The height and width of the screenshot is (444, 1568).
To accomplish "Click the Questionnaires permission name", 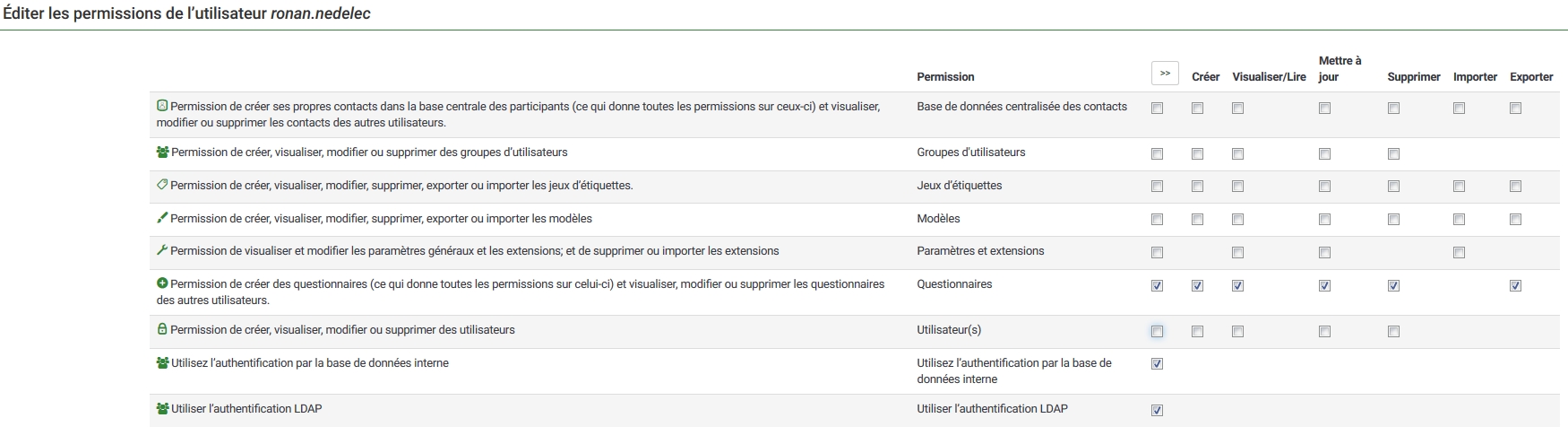I will coord(954,284).
